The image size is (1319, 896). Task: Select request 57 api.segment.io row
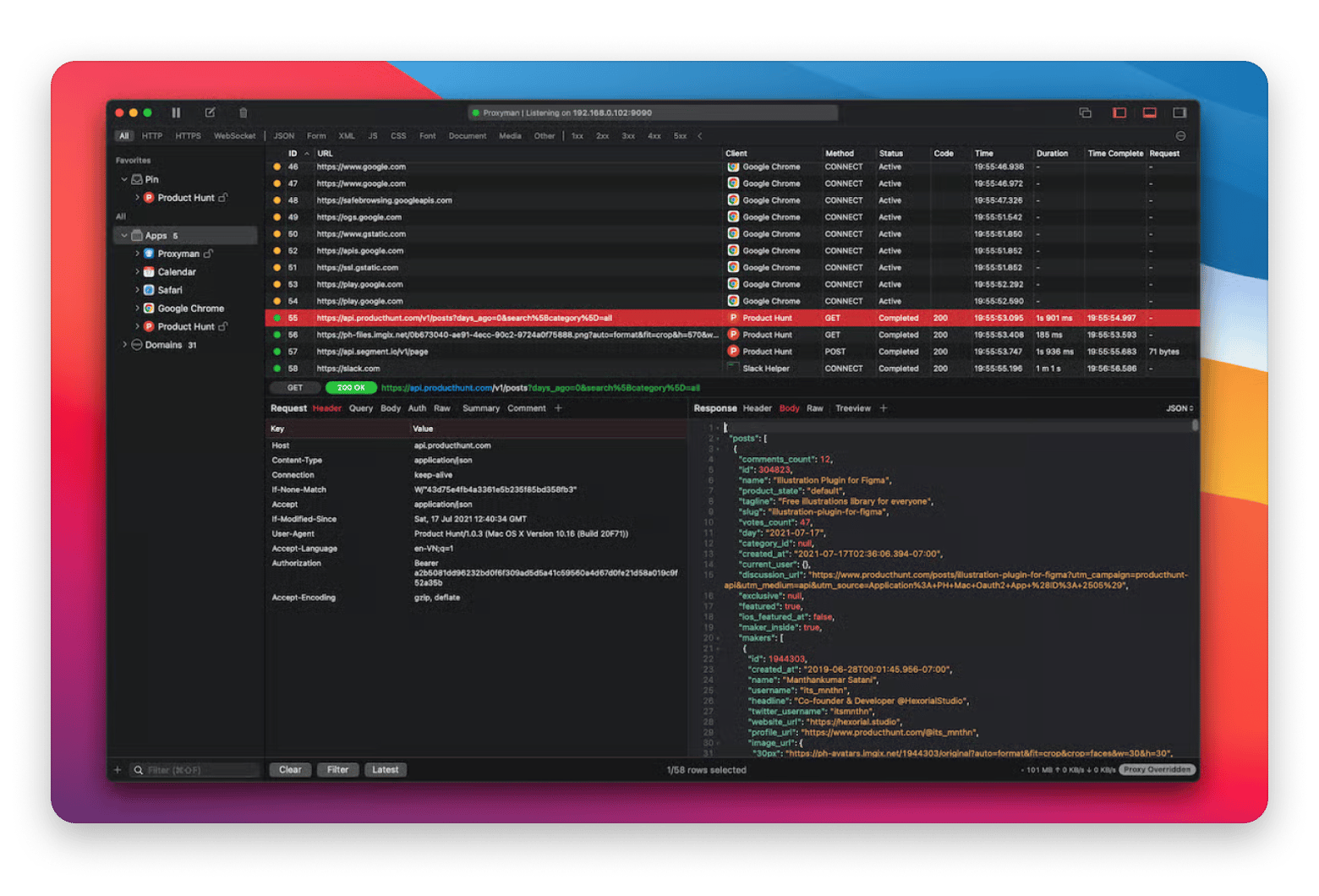click(x=732, y=352)
